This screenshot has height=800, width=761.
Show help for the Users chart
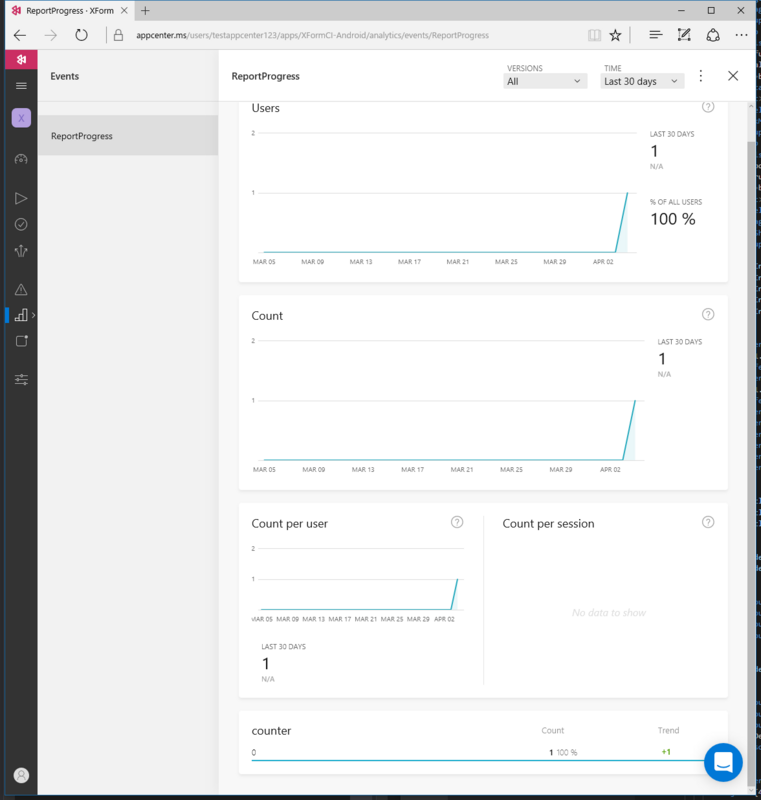pyautogui.click(x=708, y=107)
